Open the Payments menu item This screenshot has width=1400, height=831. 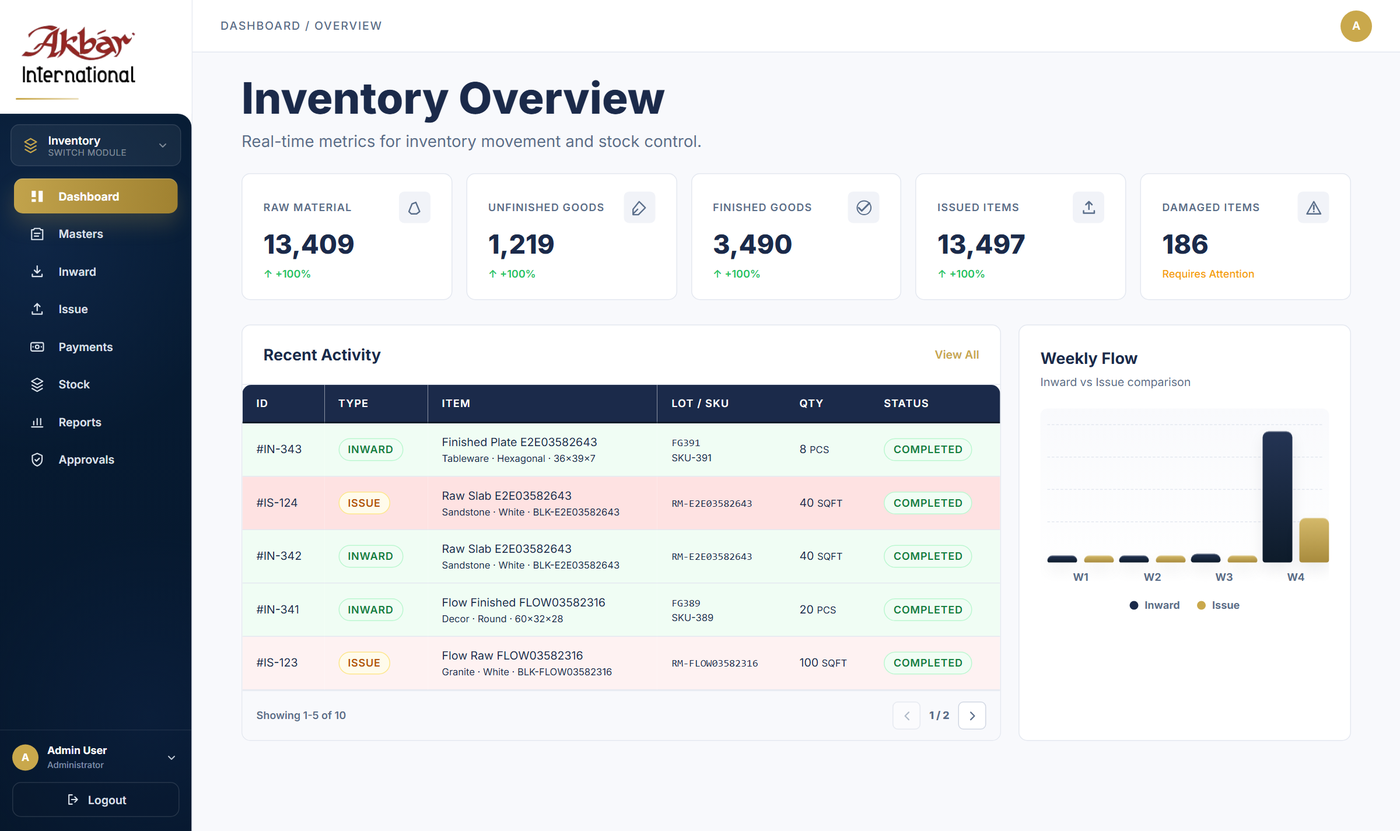click(x=96, y=347)
